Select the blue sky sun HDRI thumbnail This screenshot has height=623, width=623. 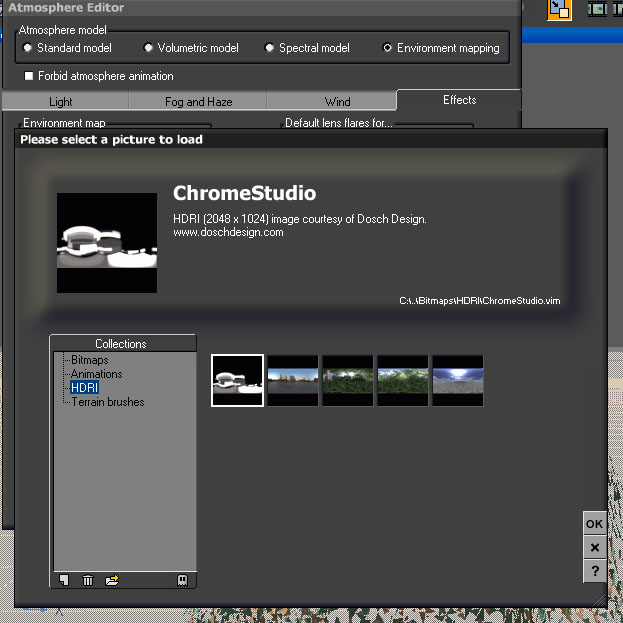click(x=458, y=381)
